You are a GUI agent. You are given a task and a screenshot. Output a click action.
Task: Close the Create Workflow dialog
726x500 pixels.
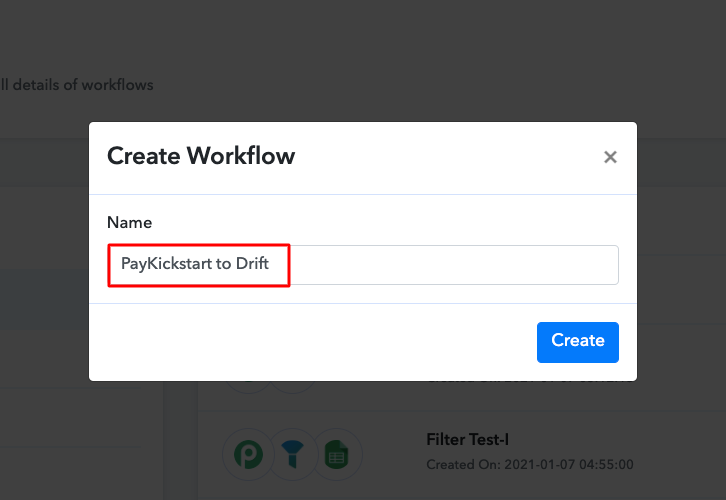(610, 157)
